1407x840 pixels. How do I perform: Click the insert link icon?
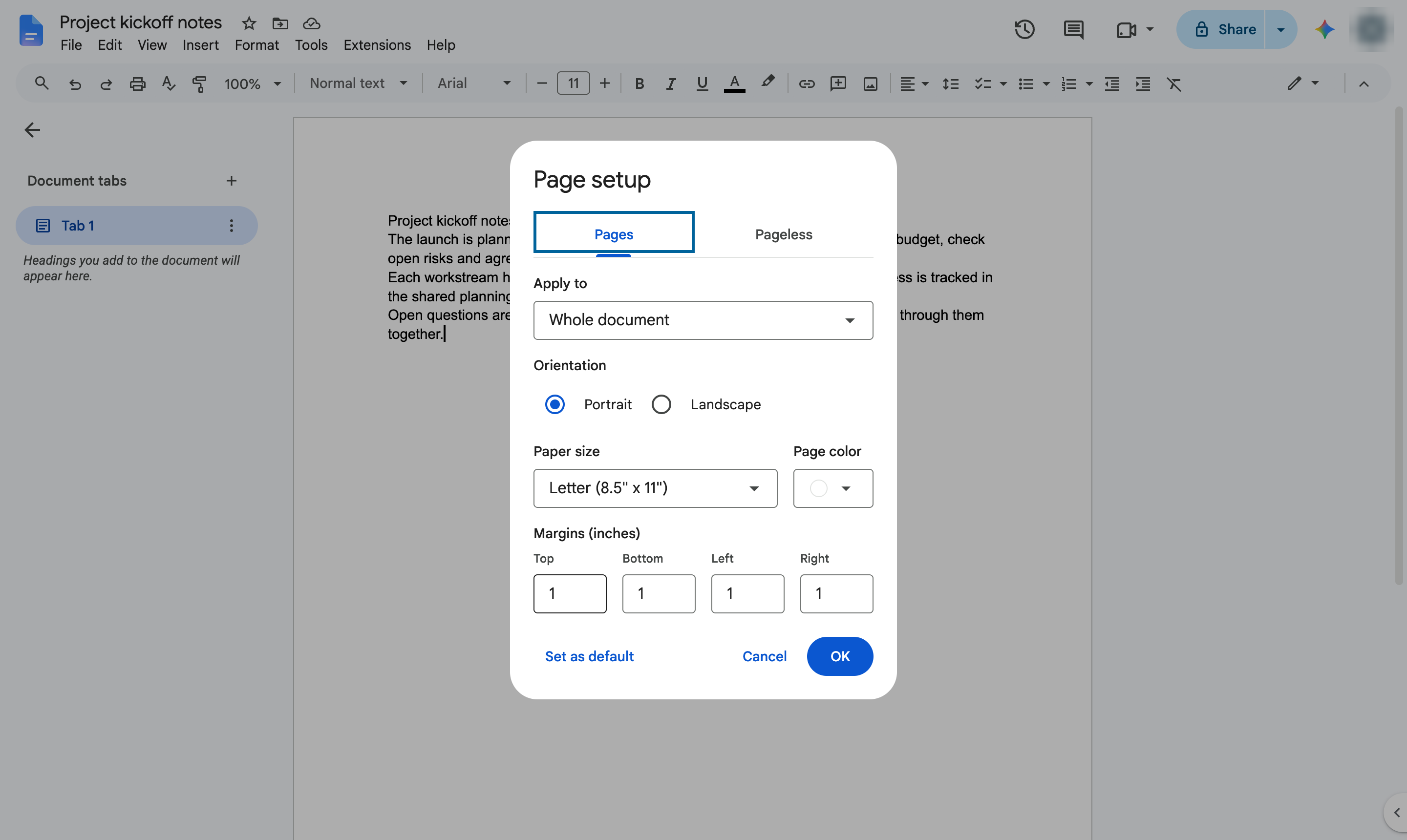(x=806, y=84)
